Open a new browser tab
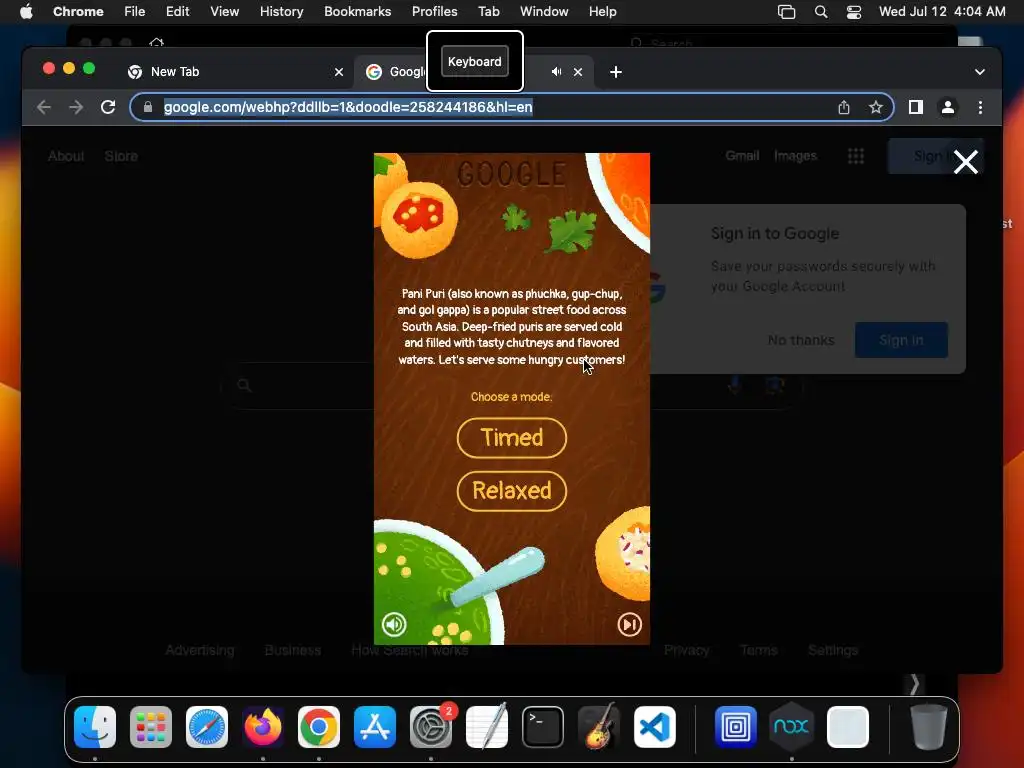 (616, 72)
